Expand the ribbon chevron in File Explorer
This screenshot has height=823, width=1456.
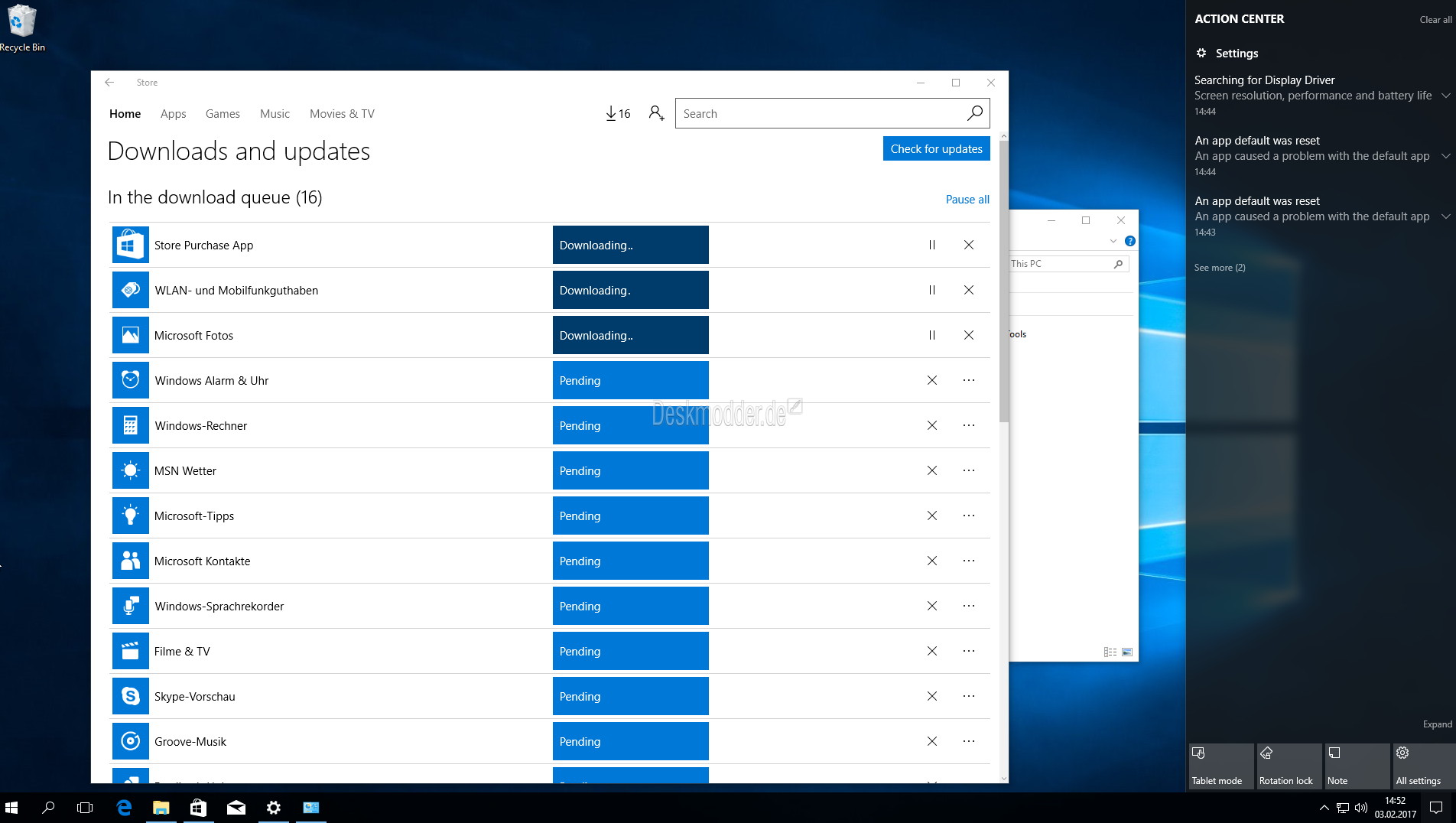(x=1113, y=241)
